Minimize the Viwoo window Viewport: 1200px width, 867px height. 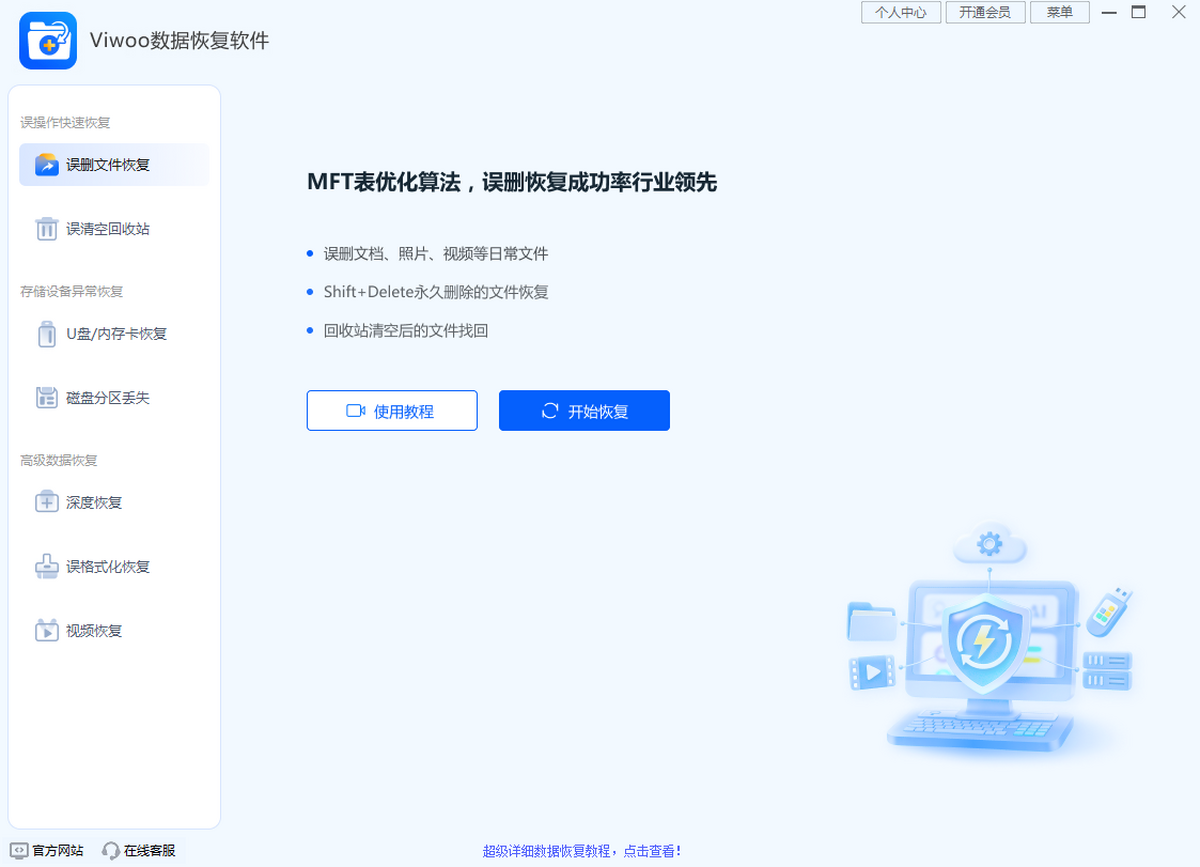click(1109, 13)
